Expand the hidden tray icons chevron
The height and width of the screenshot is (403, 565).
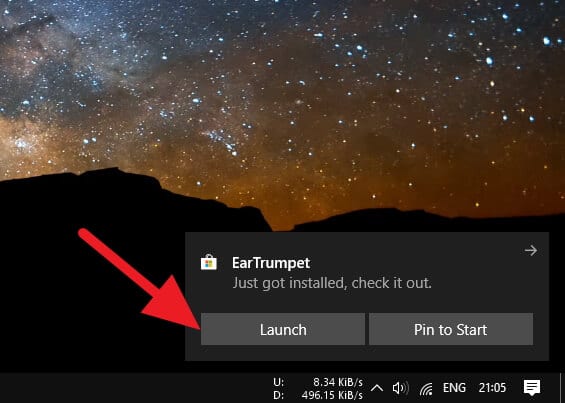(377, 388)
